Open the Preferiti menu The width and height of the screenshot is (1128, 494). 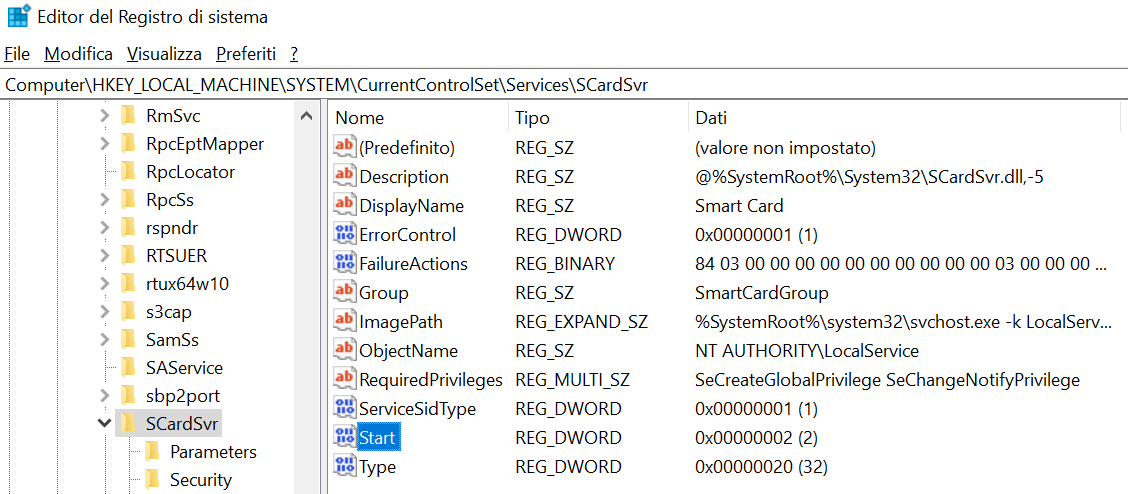click(246, 54)
